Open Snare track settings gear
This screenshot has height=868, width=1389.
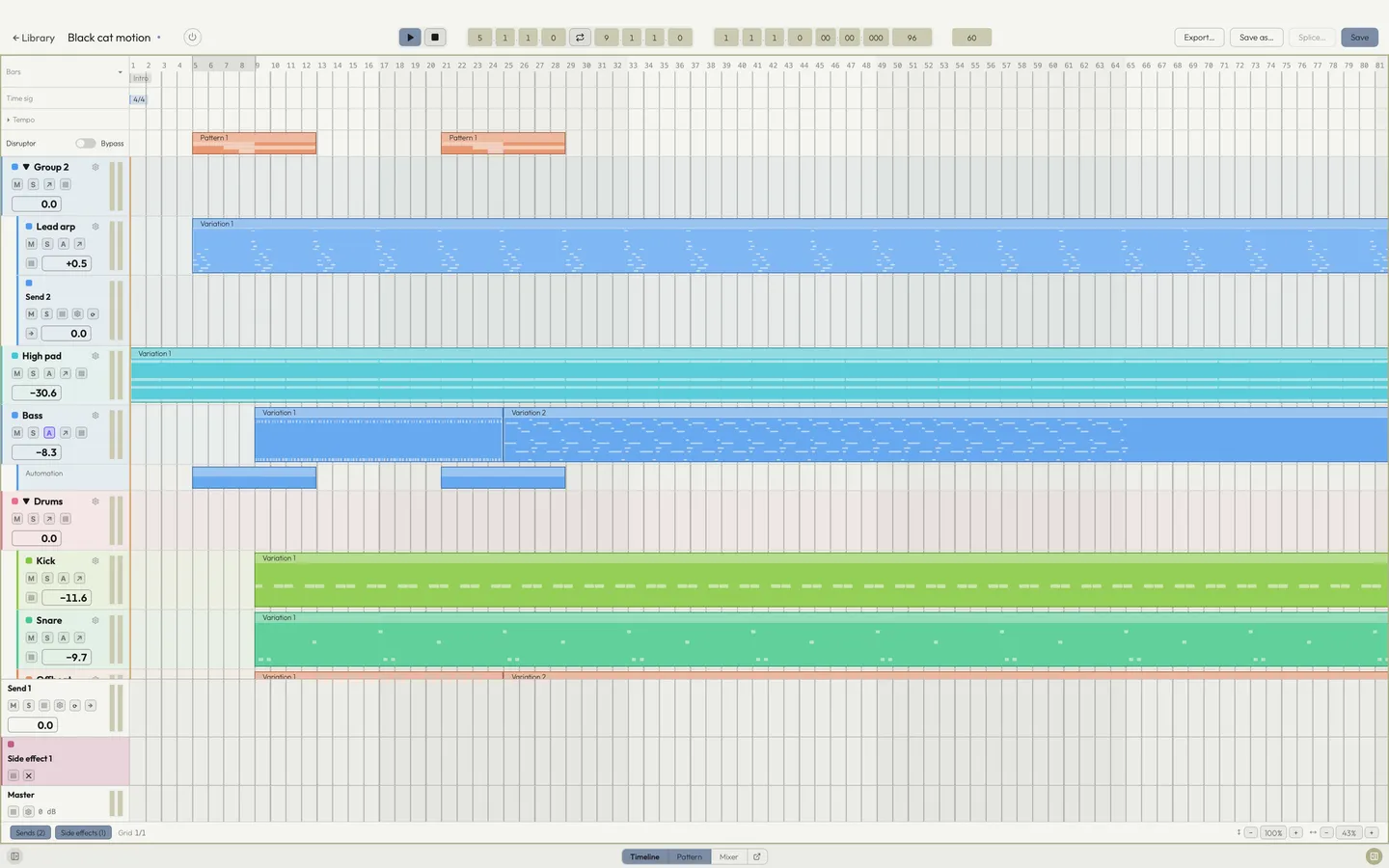pyautogui.click(x=95, y=620)
